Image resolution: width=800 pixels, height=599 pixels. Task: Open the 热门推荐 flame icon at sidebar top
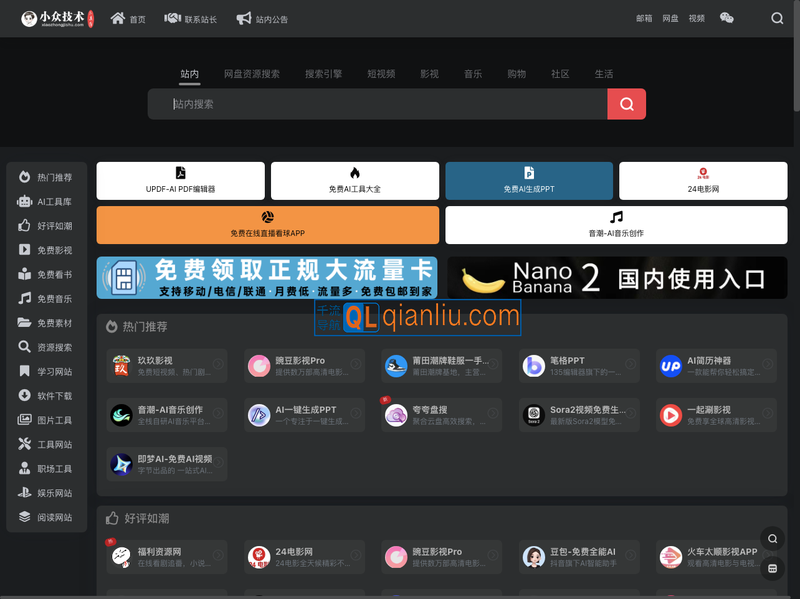[x=24, y=177]
